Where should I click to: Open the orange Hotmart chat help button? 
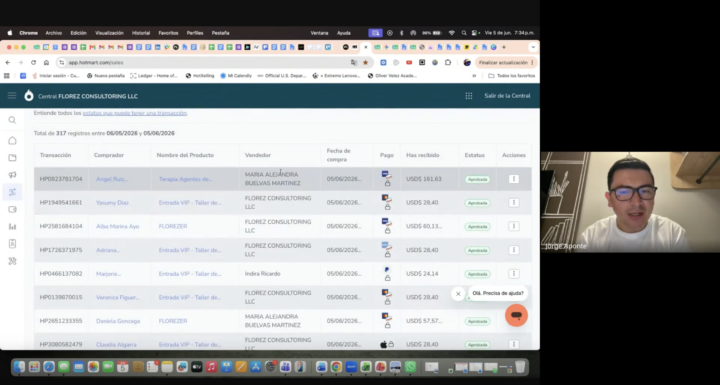click(x=516, y=316)
